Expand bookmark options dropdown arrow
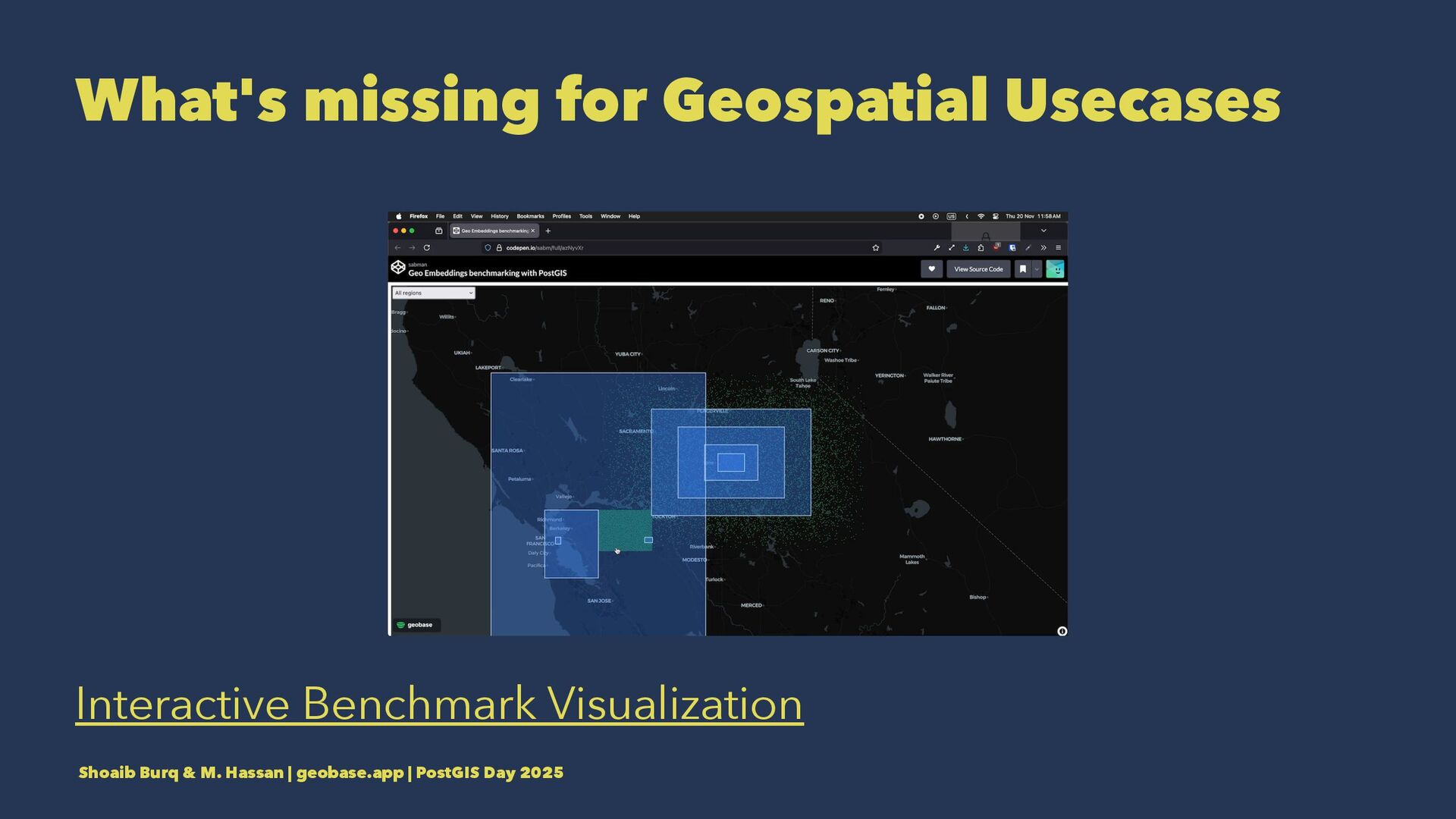This screenshot has width=1456, height=819. [x=1037, y=269]
